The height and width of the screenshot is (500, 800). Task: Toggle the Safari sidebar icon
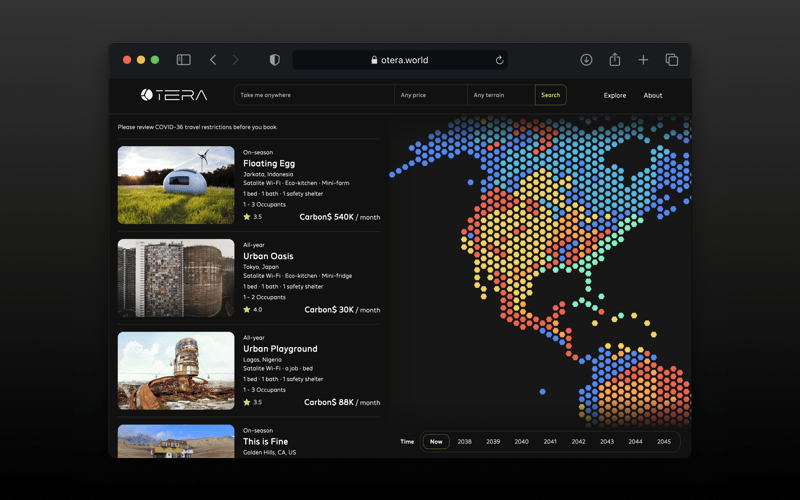click(183, 60)
